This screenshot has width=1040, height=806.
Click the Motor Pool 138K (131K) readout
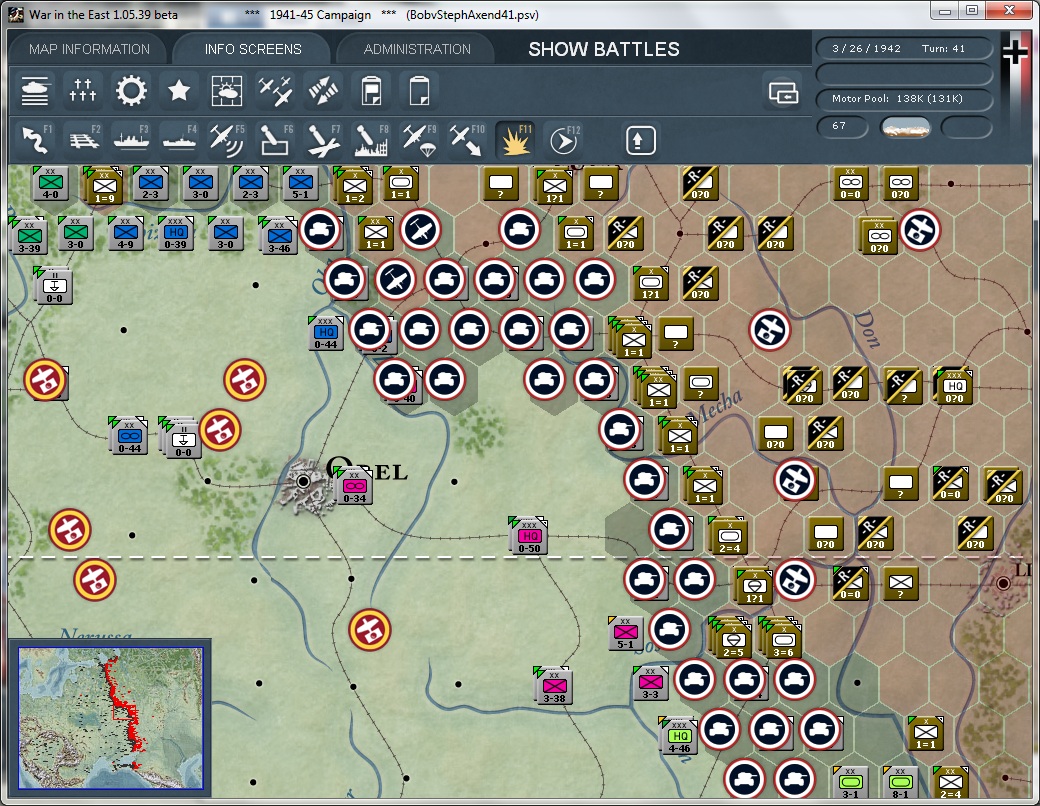click(x=904, y=99)
